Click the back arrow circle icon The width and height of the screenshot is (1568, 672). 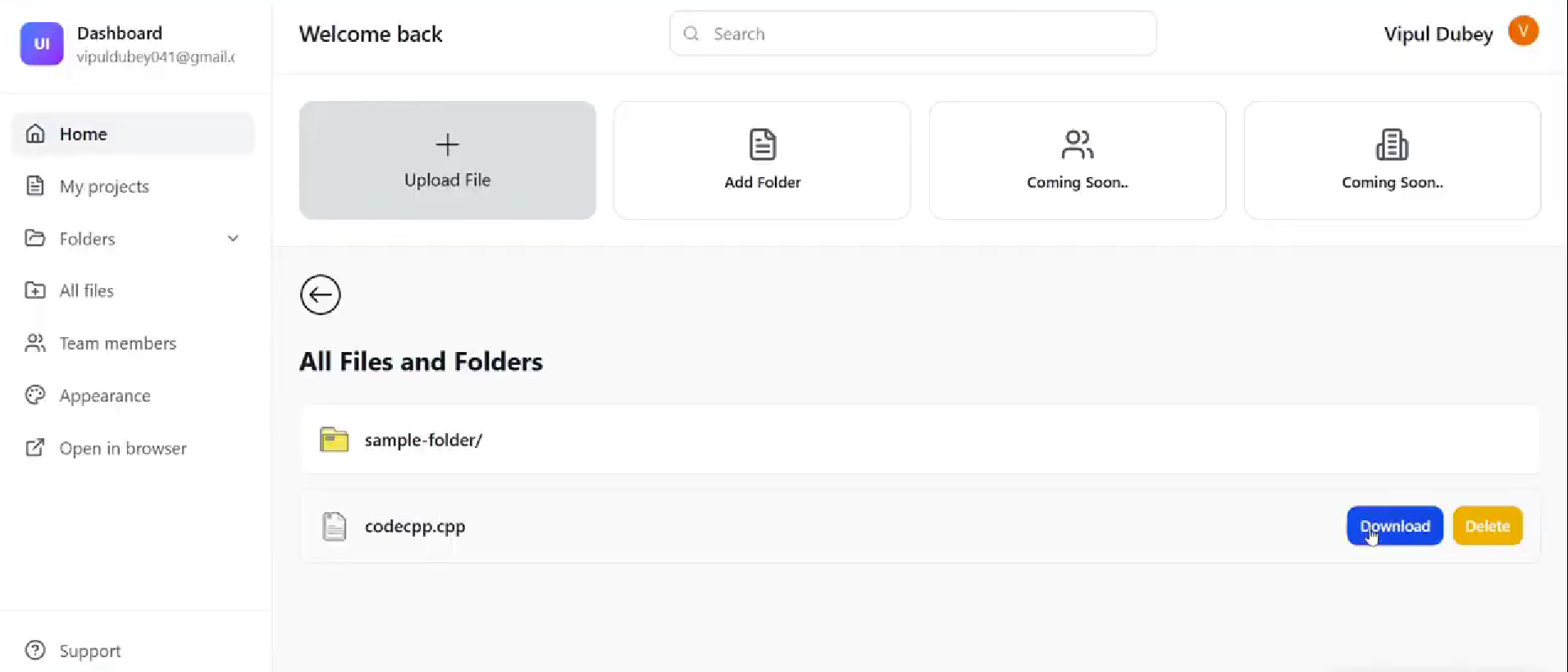point(320,295)
